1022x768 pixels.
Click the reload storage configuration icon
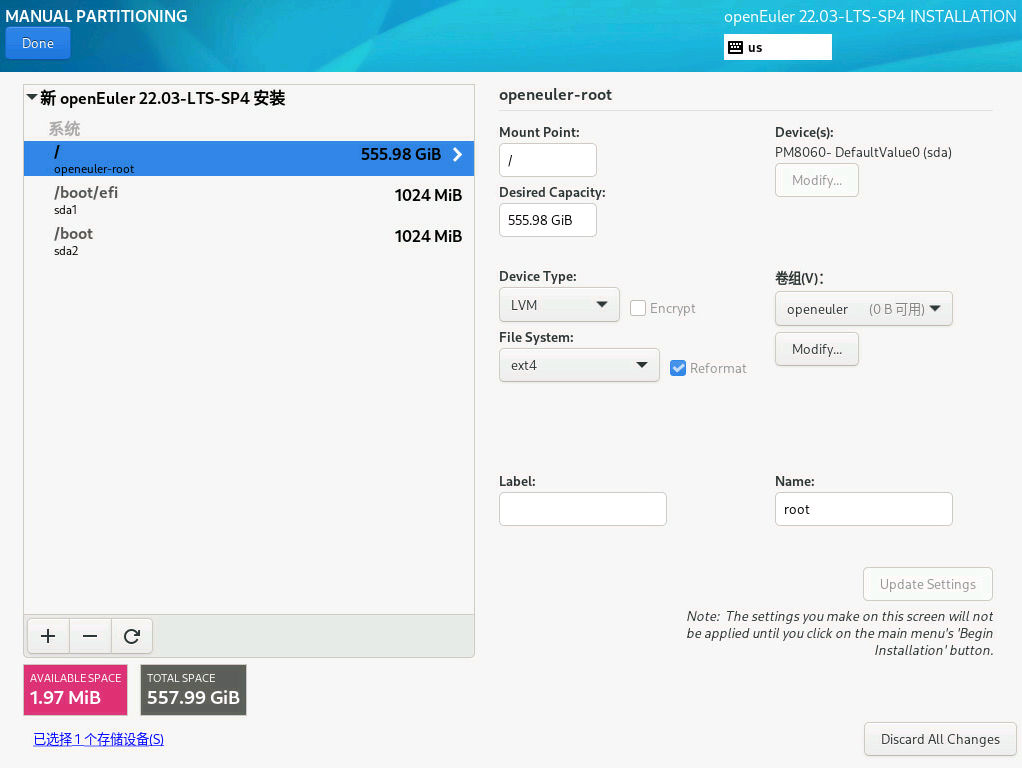tap(132, 636)
